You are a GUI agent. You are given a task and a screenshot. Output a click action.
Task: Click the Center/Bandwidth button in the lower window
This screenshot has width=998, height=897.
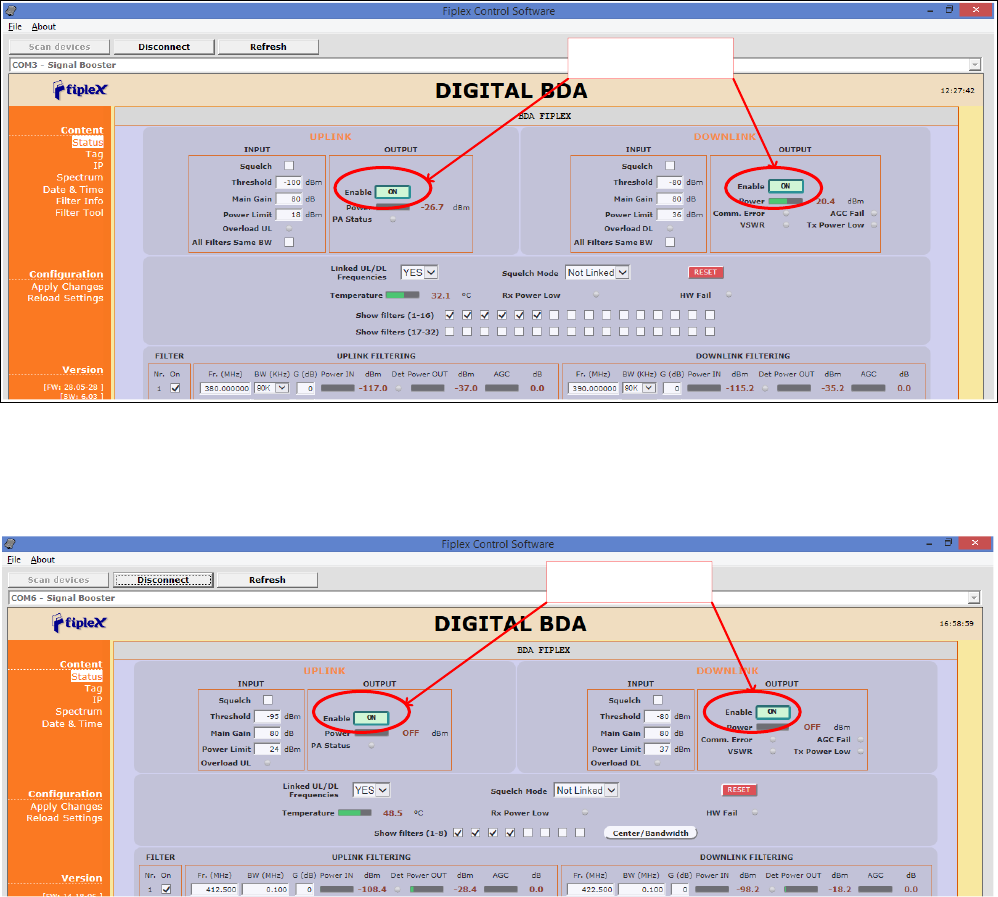[x=650, y=833]
